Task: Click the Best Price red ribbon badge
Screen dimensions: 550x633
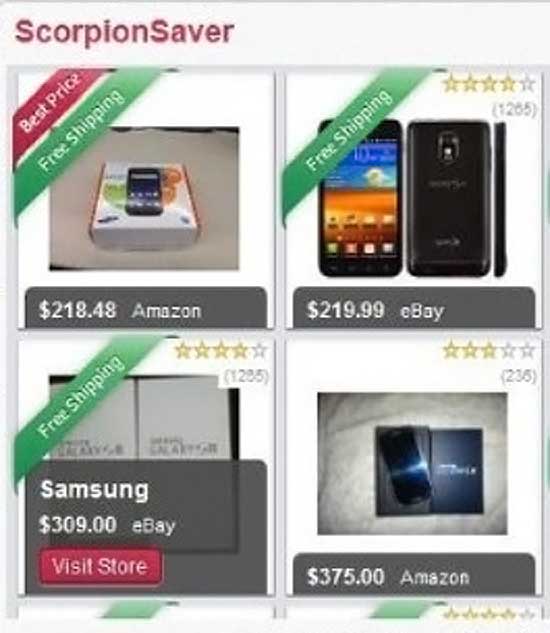Action: 52,103
